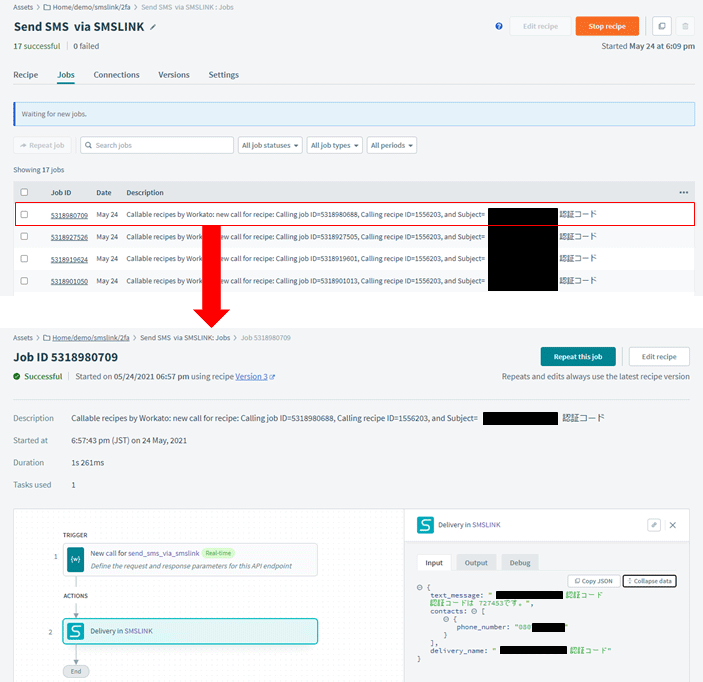Check the box for job 5318980709
The image size is (703, 682).
click(24, 214)
